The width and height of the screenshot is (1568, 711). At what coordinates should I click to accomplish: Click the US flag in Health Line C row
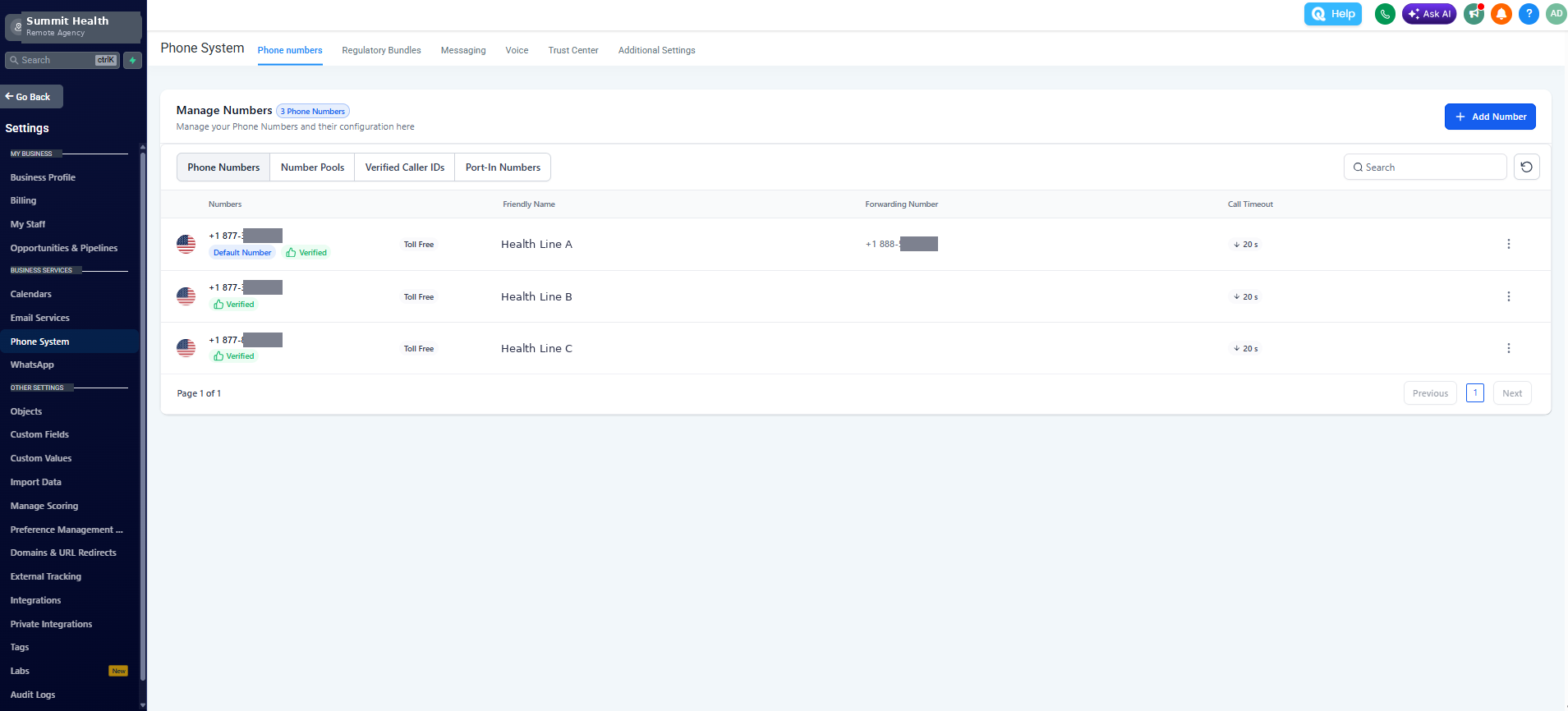coord(186,348)
